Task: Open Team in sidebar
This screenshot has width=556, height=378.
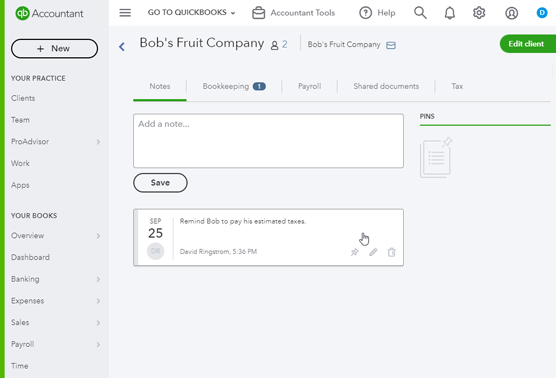Action: coord(20,120)
